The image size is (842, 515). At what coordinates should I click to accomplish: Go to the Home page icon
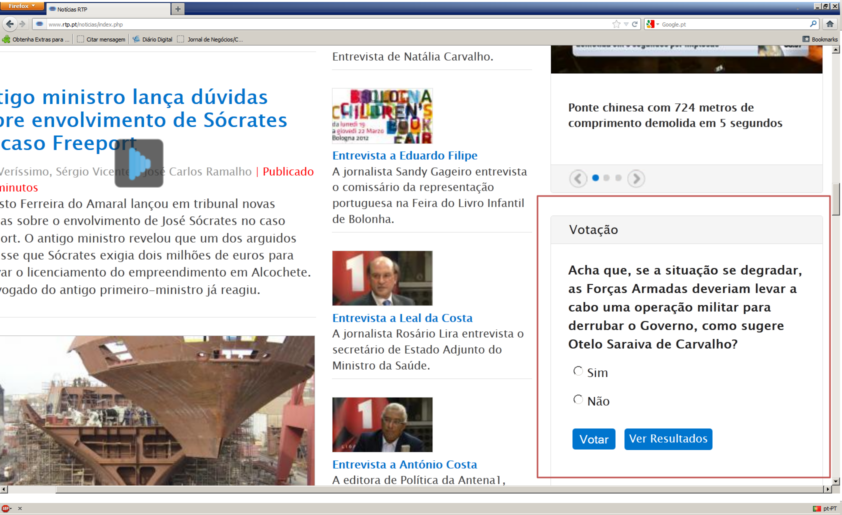point(830,24)
